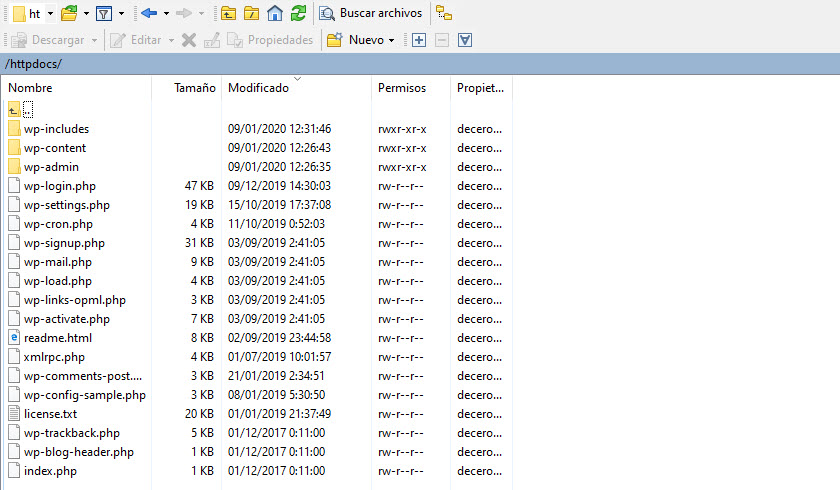840x490 pixels.
Task: Select license.txt file
Action: [50, 414]
